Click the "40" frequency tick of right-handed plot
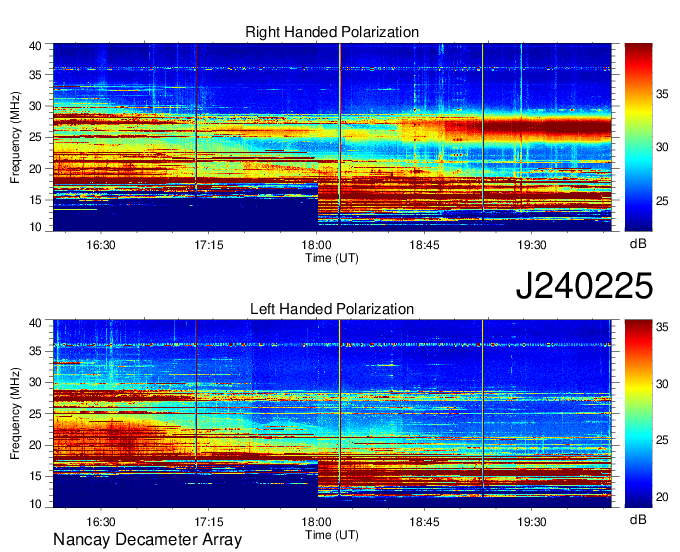680x552 pixels. coord(36,46)
